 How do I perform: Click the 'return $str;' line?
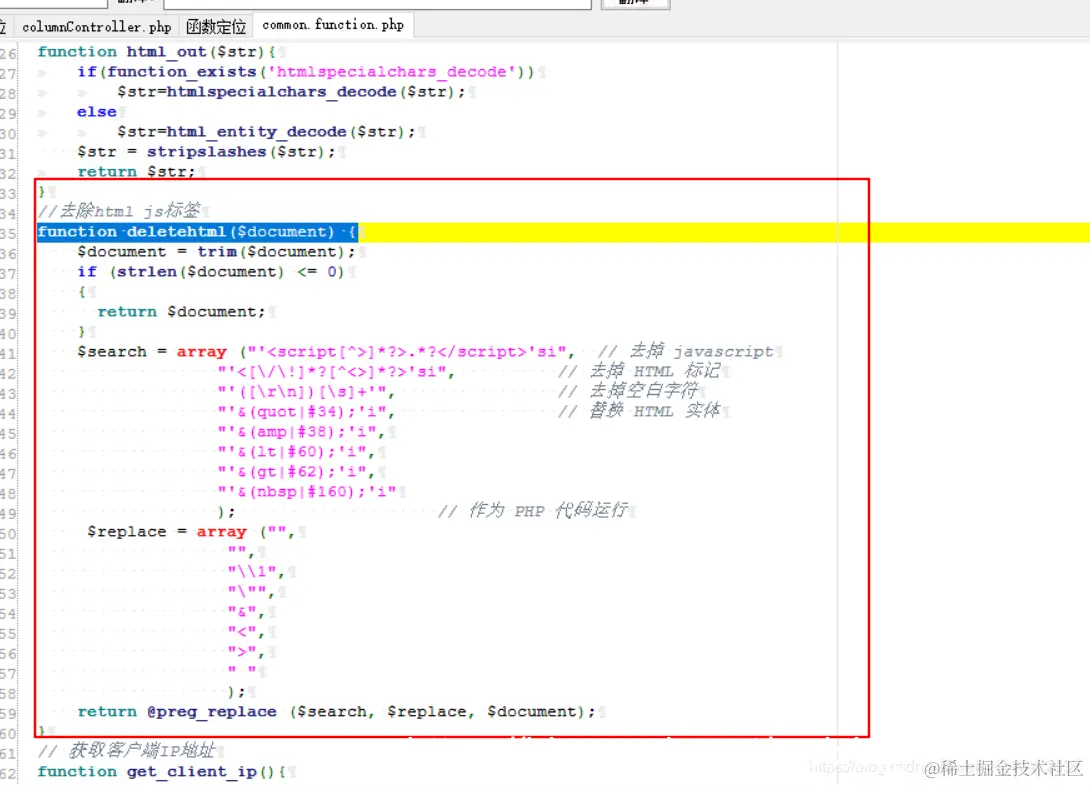(136, 171)
